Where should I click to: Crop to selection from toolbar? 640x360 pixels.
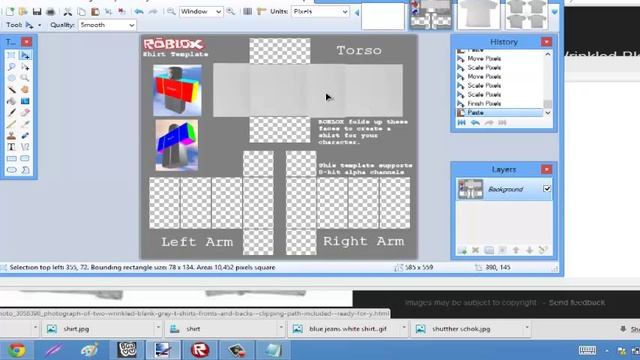tap(108, 11)
